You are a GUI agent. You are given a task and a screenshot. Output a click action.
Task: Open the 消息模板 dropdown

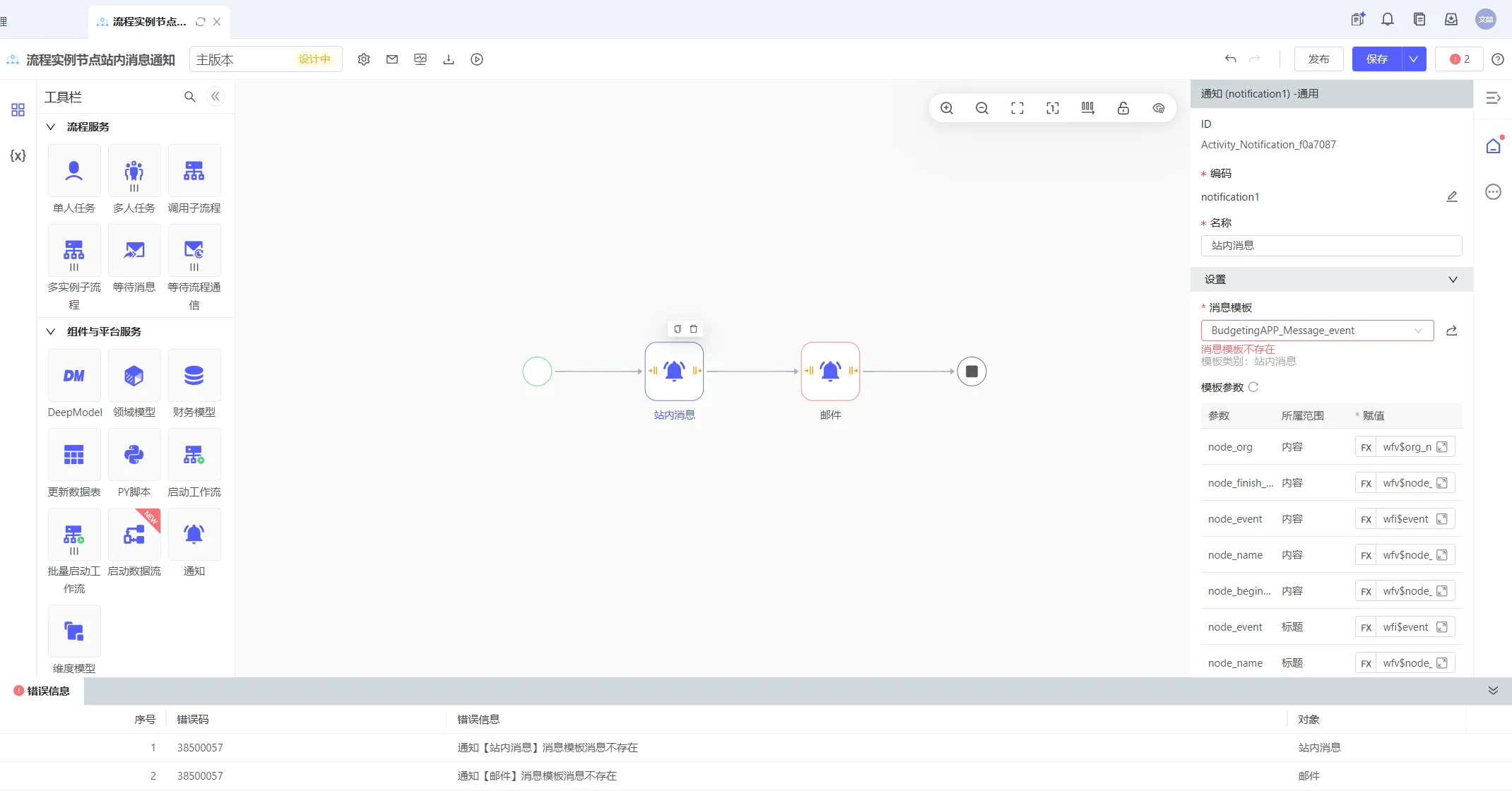1317,331
